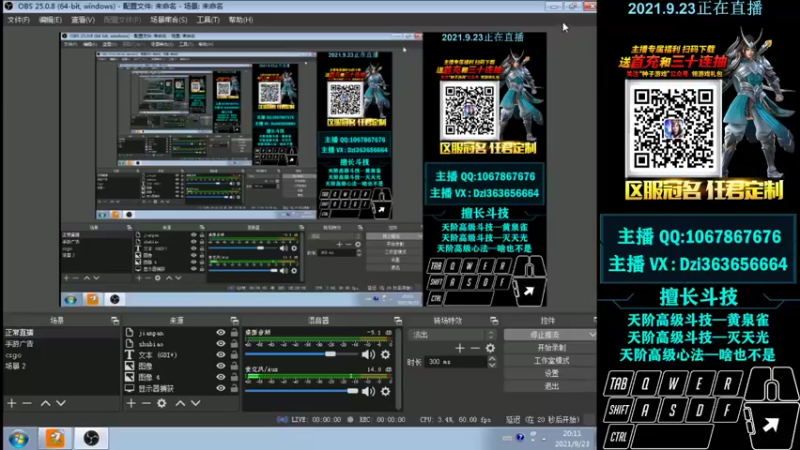Hide the 文本 (GDI+) source

[x=221, y=354]
